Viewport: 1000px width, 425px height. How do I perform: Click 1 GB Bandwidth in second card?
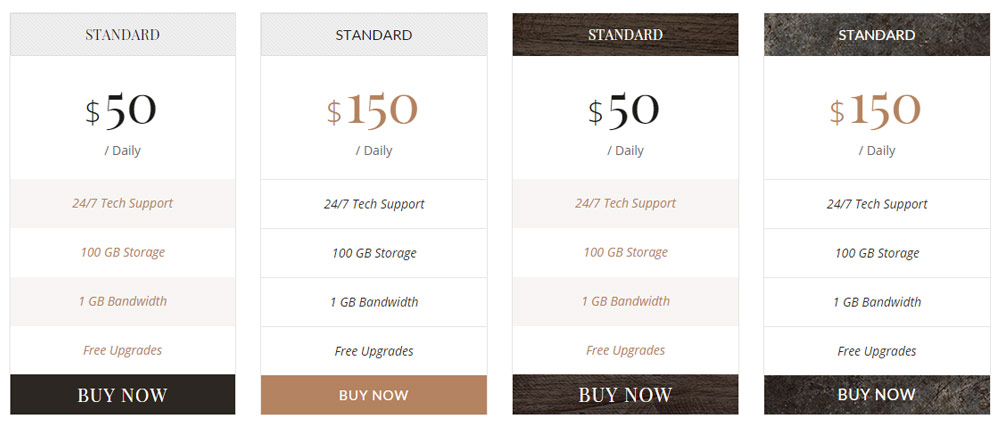(x=374, y=302)
